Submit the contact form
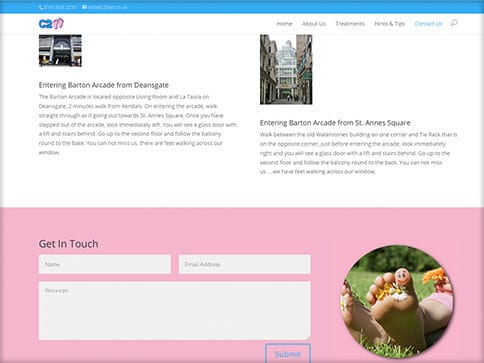Image resolution: width=484 pixels, height=363 pixels. [x=288, y=354]
